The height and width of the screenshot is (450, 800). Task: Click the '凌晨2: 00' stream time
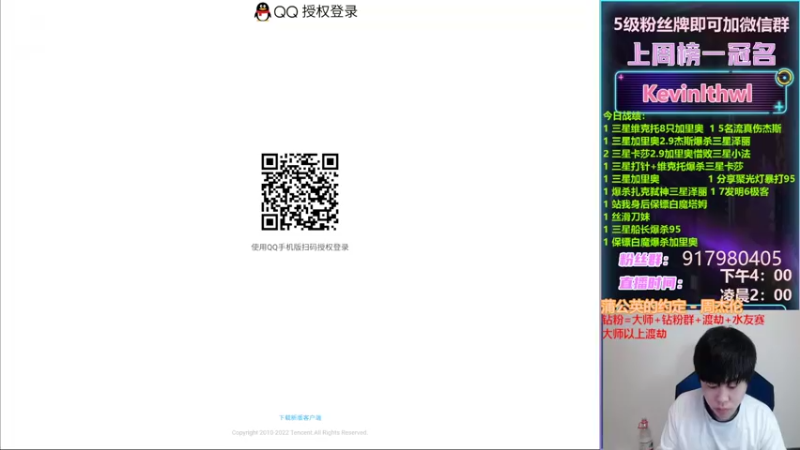click(x=756, y=295)
